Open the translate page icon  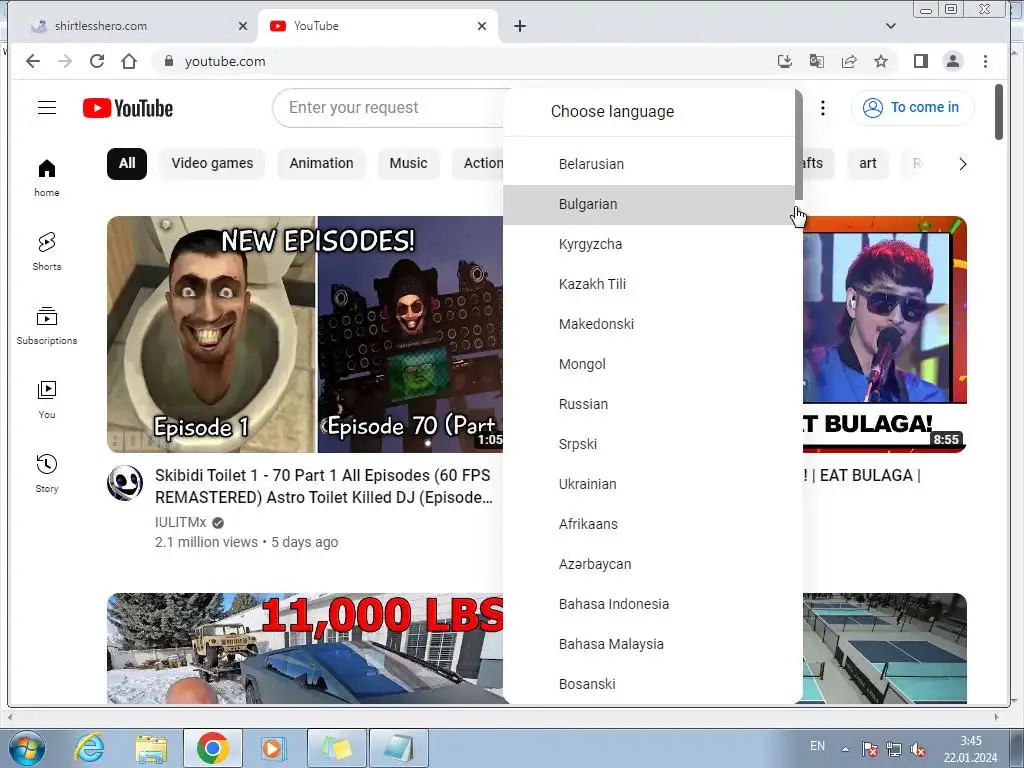coord(816,61)
